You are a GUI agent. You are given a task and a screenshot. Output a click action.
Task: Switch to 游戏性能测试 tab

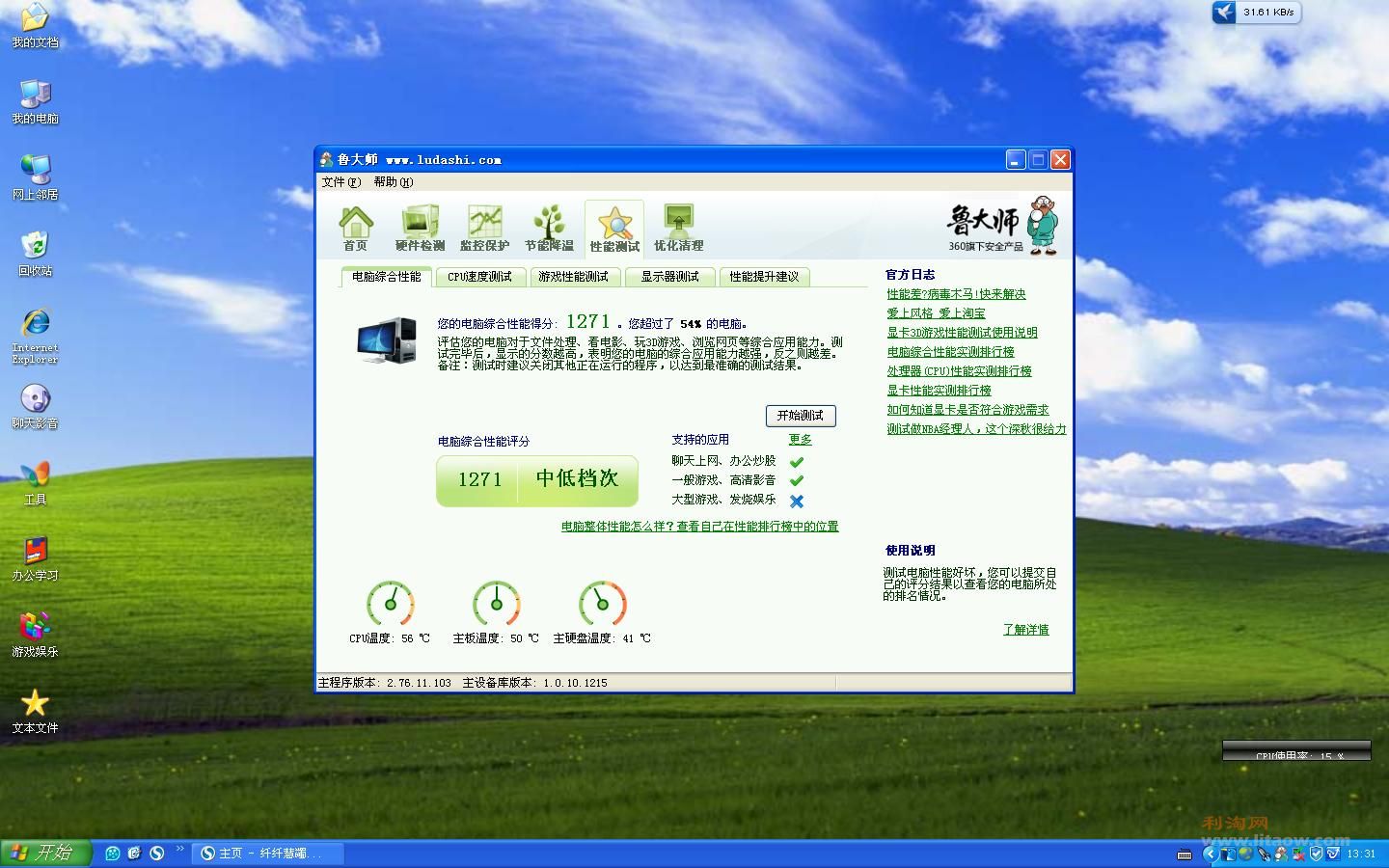coord(573,277)
